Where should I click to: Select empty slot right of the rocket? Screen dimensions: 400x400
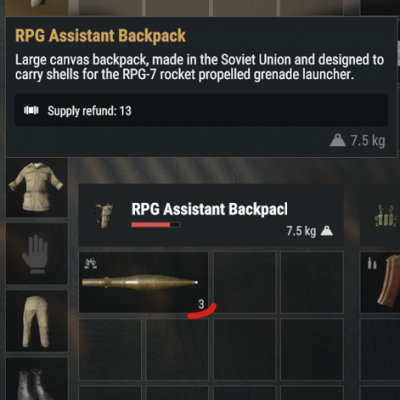[245, 282]
